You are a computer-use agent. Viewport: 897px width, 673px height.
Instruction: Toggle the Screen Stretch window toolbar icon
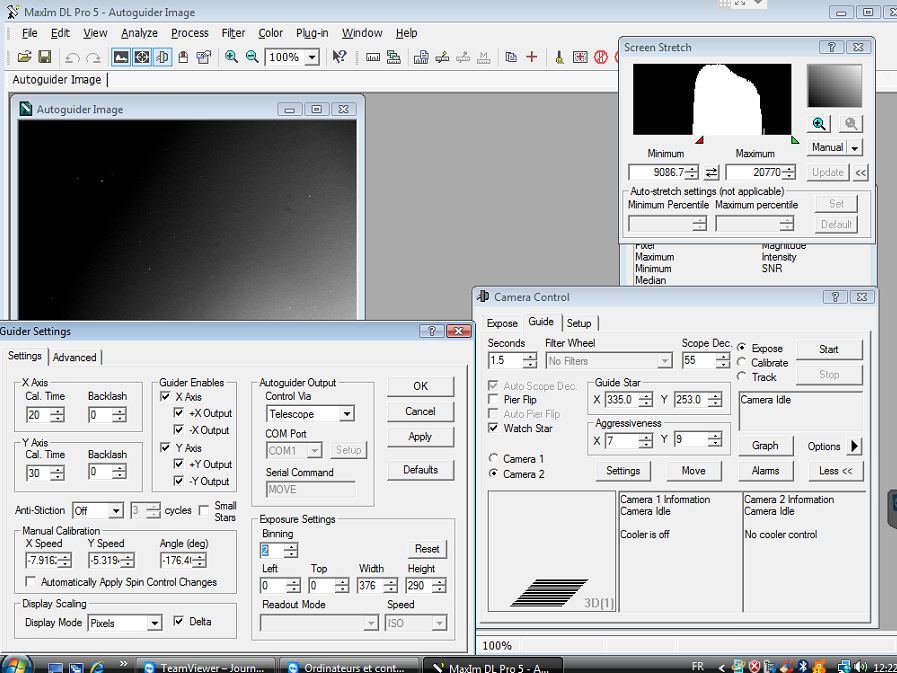[121, 57]
